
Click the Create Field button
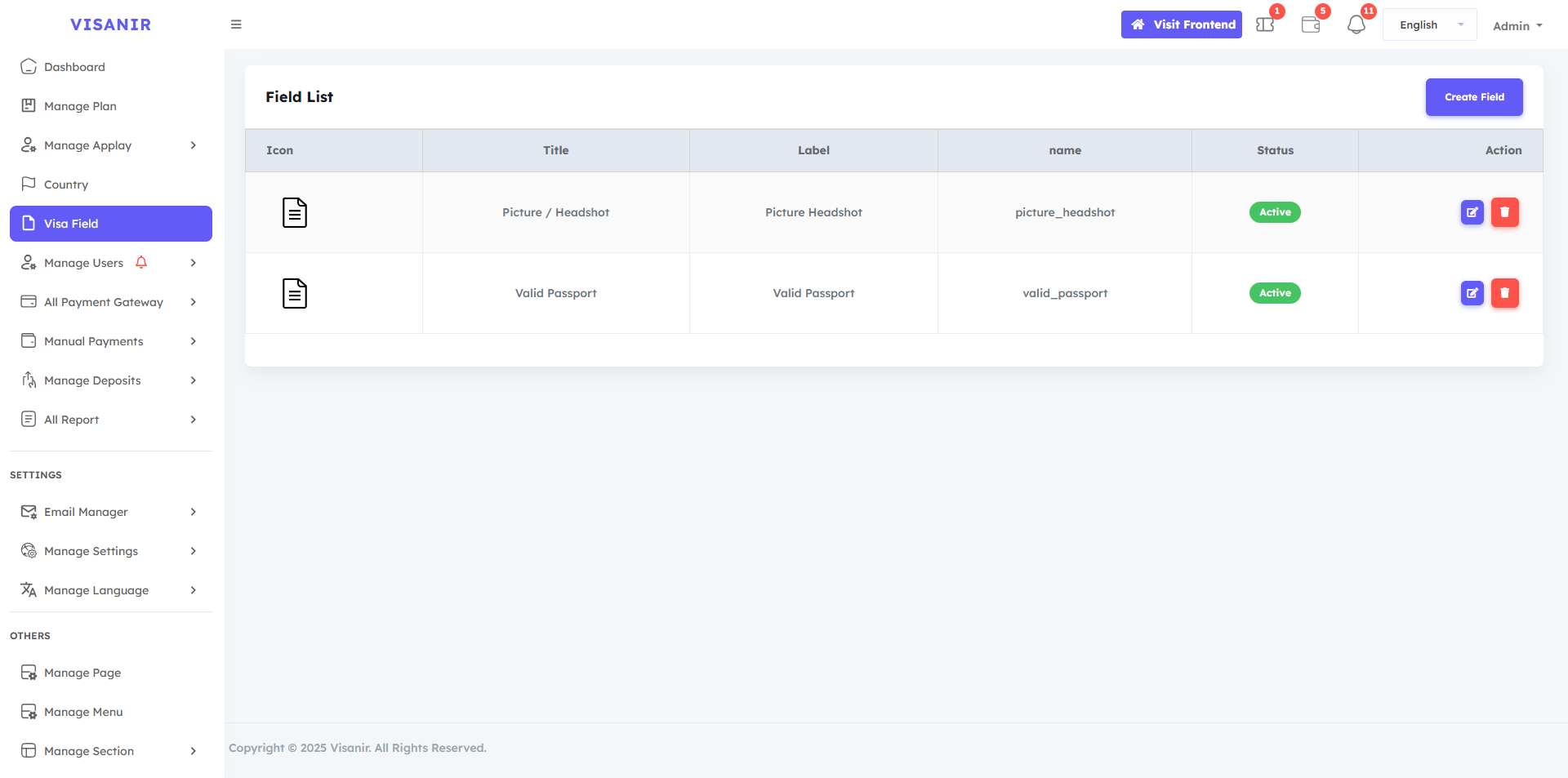click(1473, 97)
